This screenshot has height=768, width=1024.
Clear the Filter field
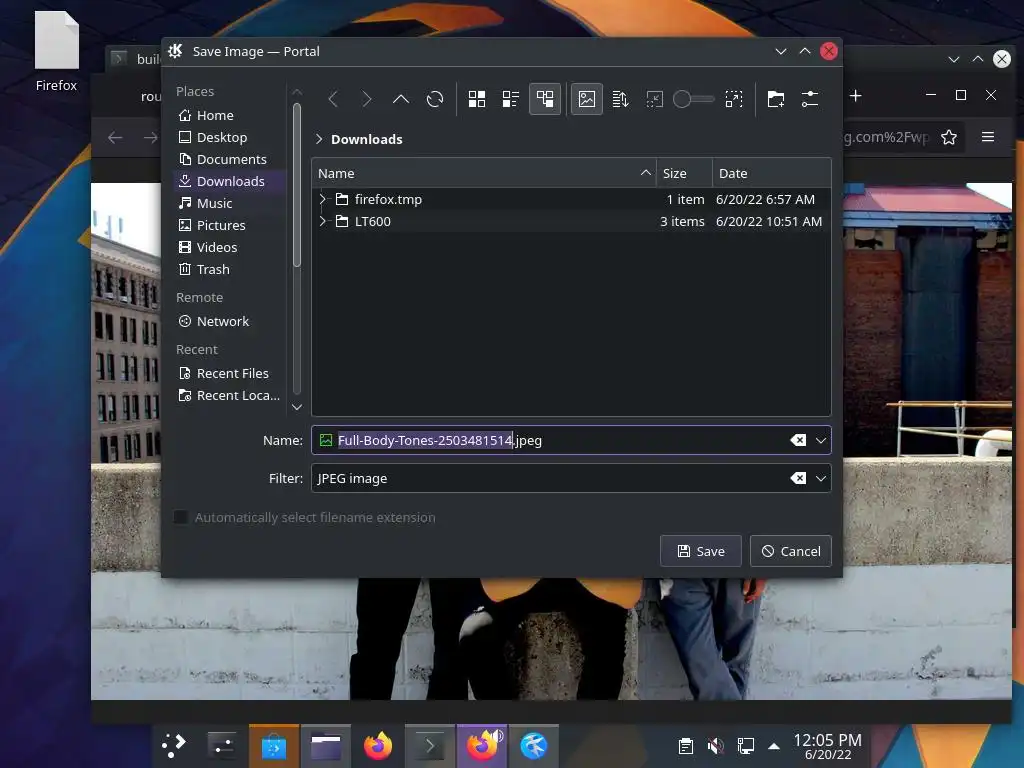tap(798, 478)
